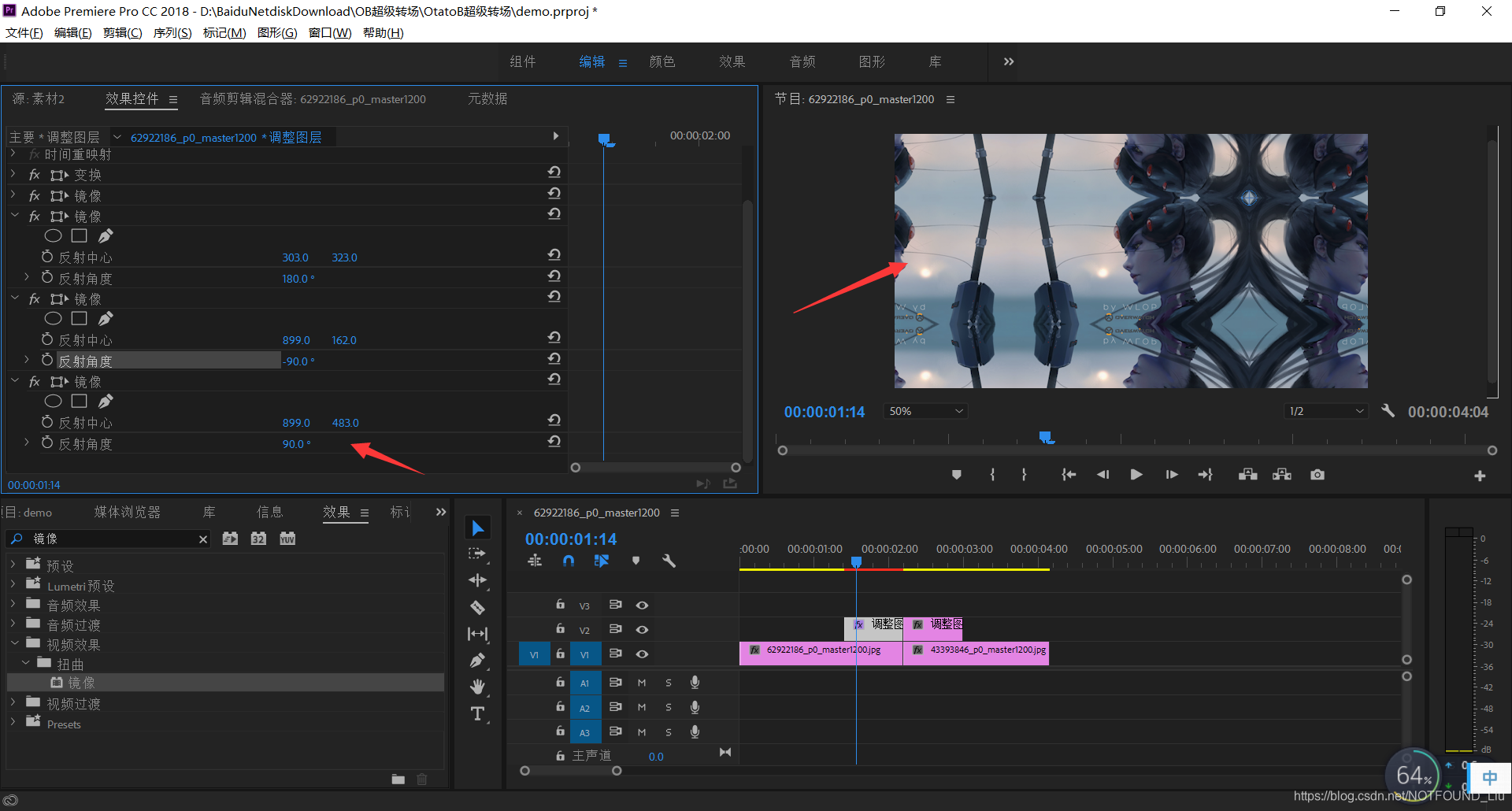The height and width of the screenshot is (811, 1512).
Task: Click the Extract button in Program monitor
Action: (x=1282, y=475)
